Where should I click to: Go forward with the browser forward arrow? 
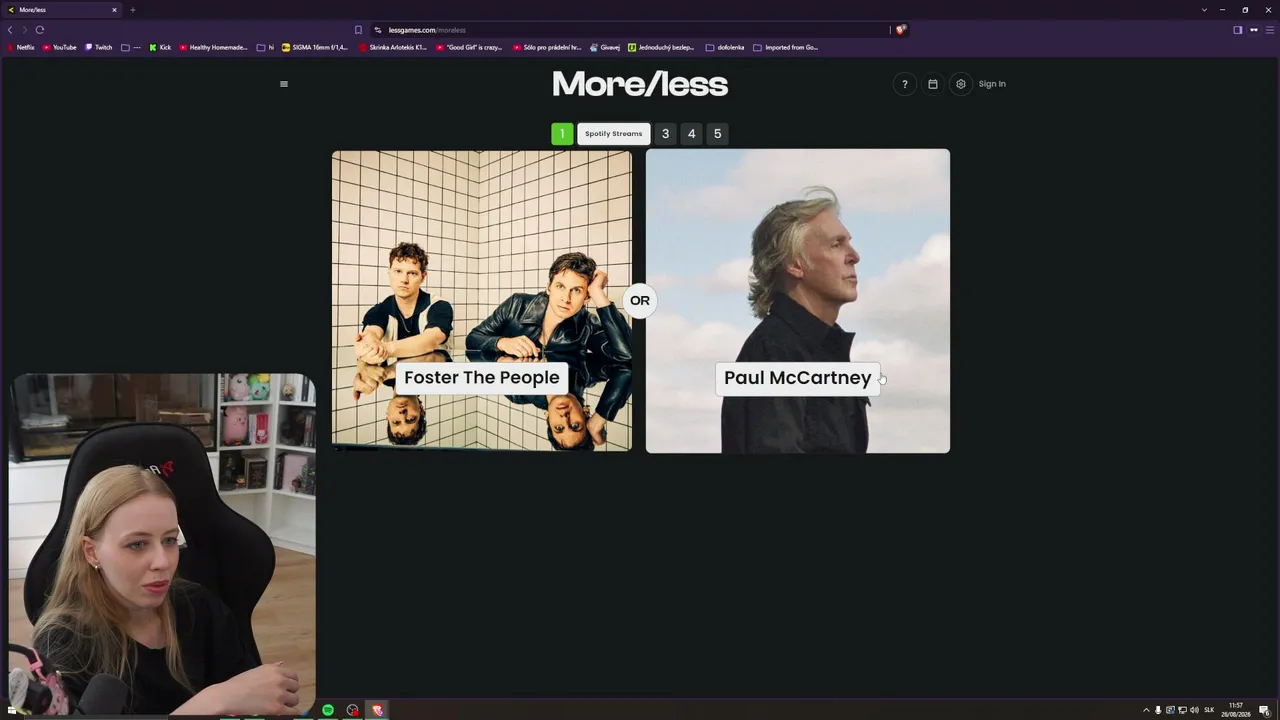click(x=24, y=30)
